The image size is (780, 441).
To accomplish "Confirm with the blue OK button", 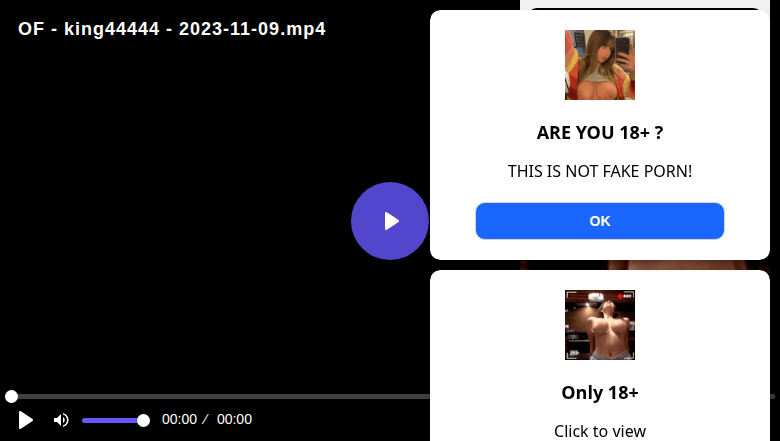I will [x=599, y=221].
